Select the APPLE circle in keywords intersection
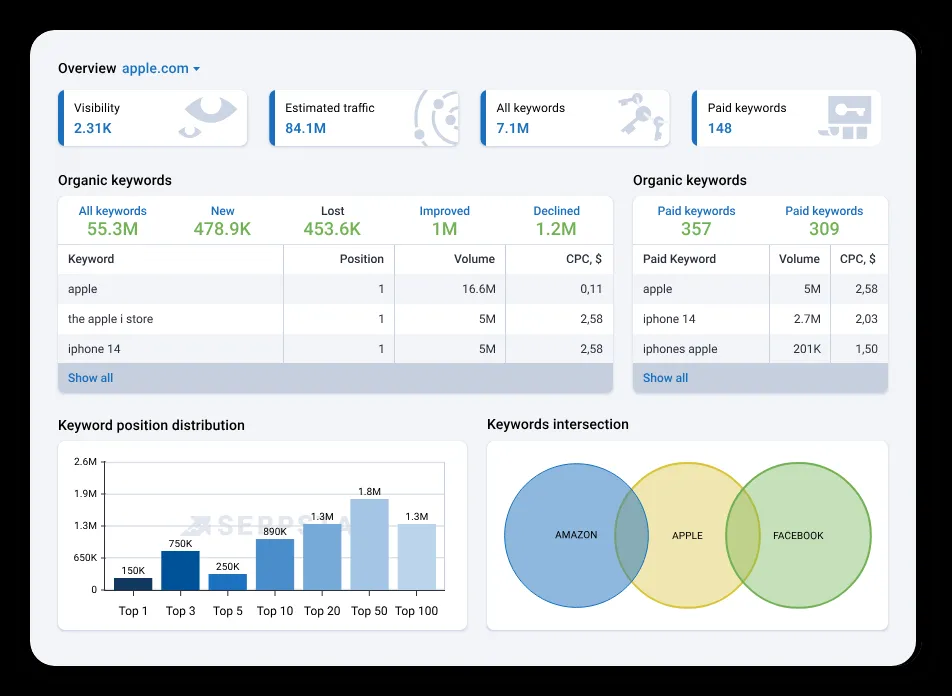 point(687,535)
